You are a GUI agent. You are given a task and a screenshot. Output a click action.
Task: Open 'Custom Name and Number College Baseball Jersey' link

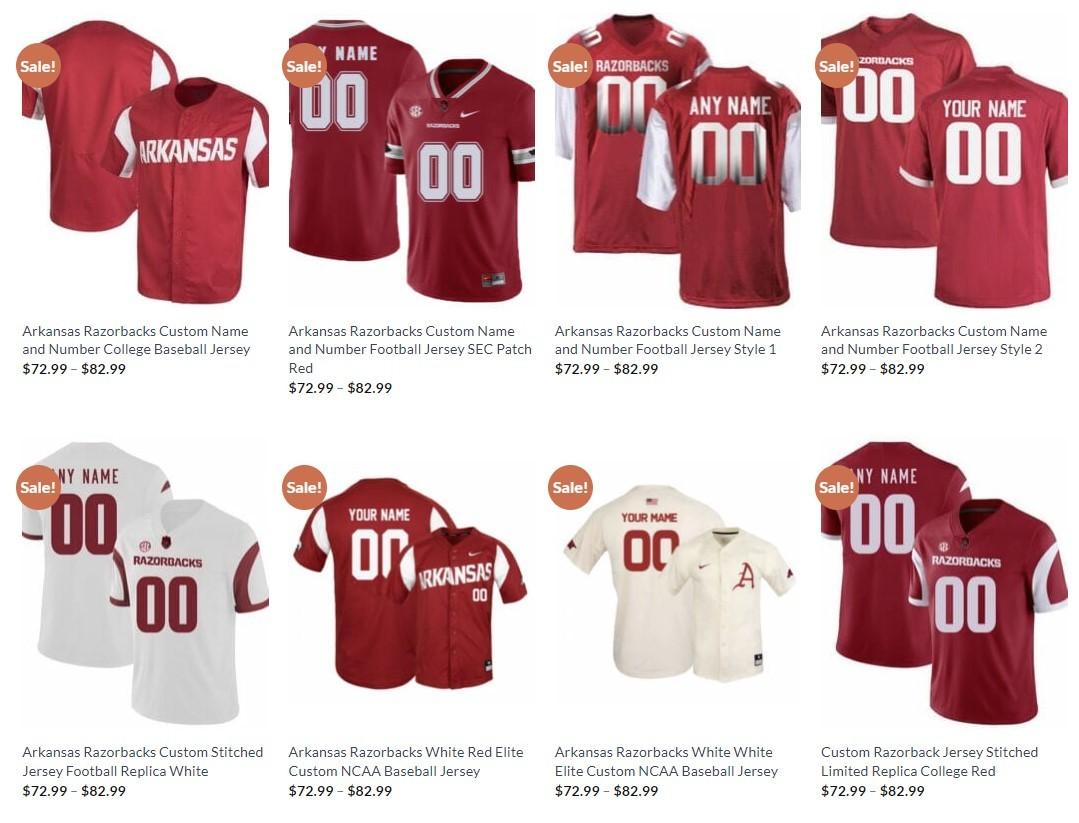pyautogui.click(x=136, y=340)
